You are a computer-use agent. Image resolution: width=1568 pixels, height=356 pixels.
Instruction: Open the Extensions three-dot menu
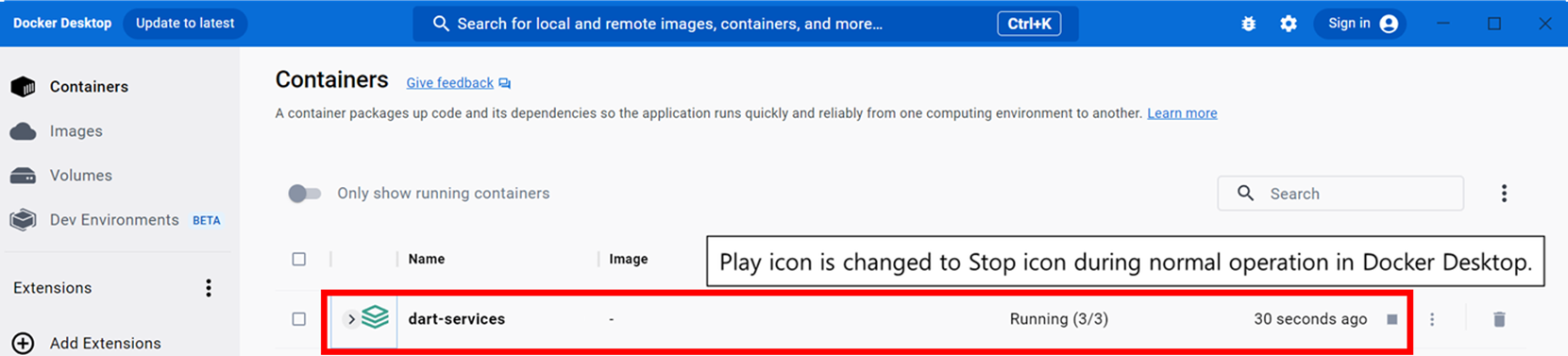click(209, 288)
